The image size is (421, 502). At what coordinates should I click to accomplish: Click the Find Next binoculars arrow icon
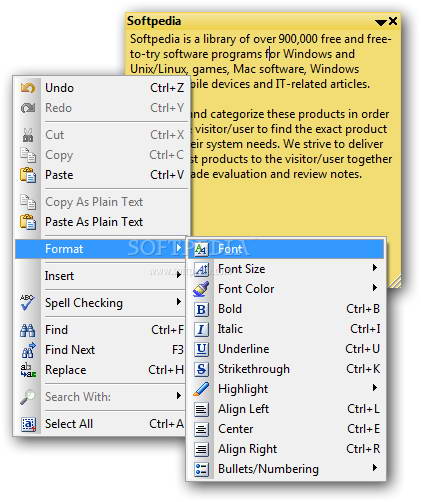coord(28,350)
